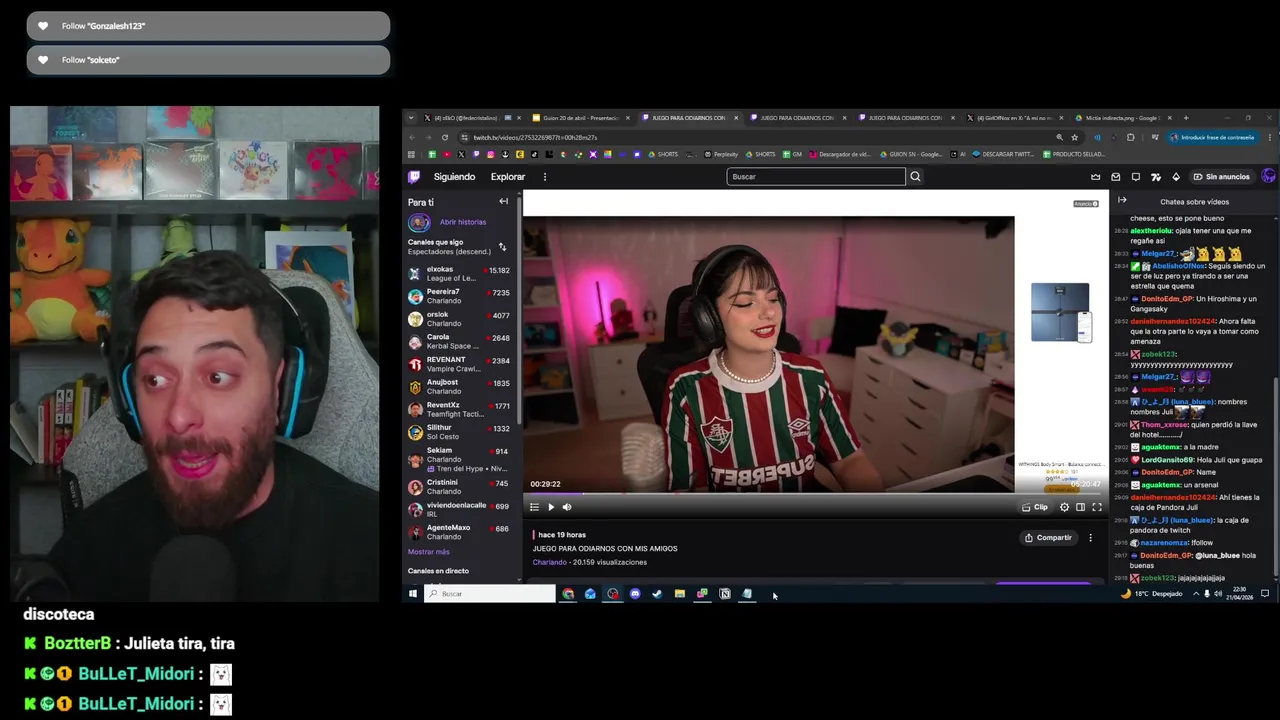Go back in the browser
The height and width of the screenshot is (720, 1280).
411,137
